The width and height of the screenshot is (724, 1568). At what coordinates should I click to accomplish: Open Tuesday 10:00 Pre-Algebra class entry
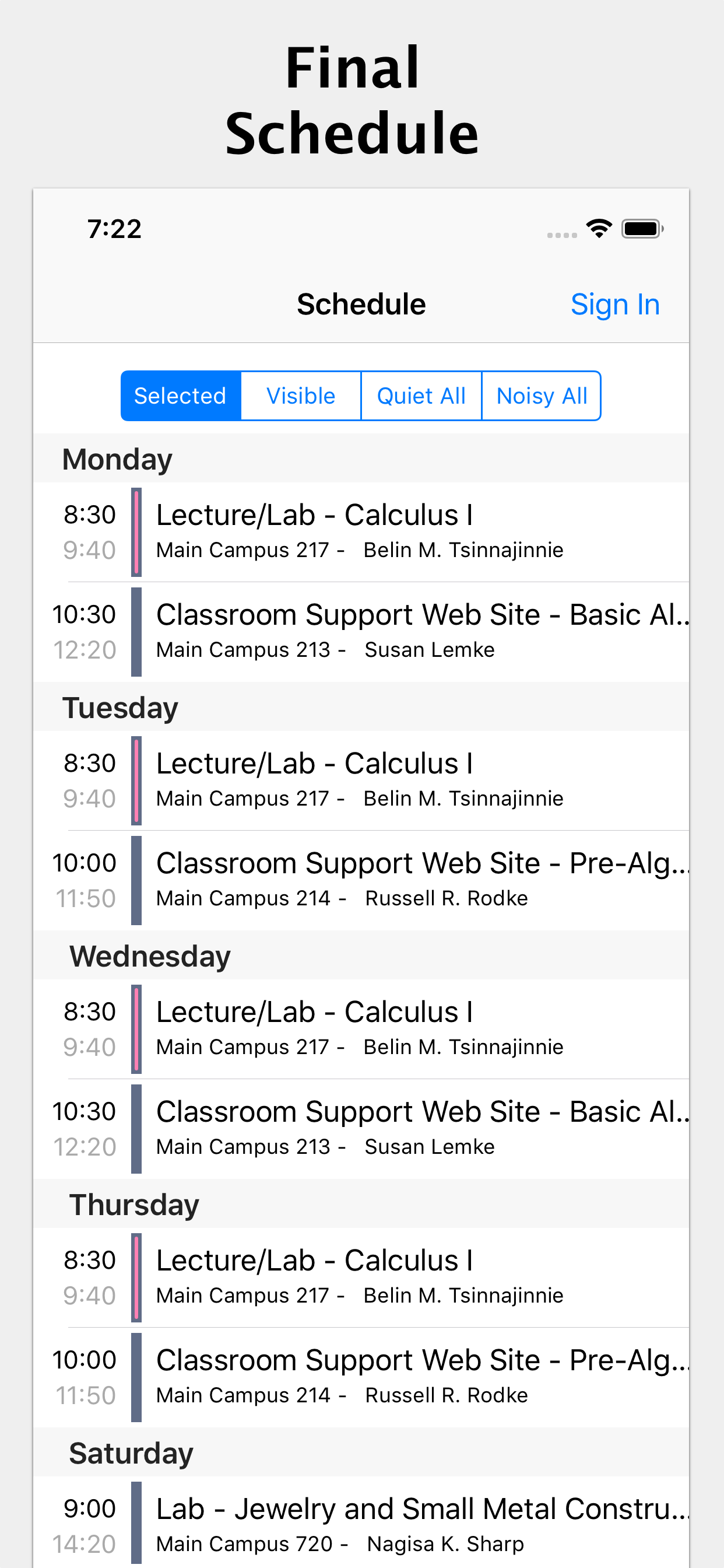361,880
